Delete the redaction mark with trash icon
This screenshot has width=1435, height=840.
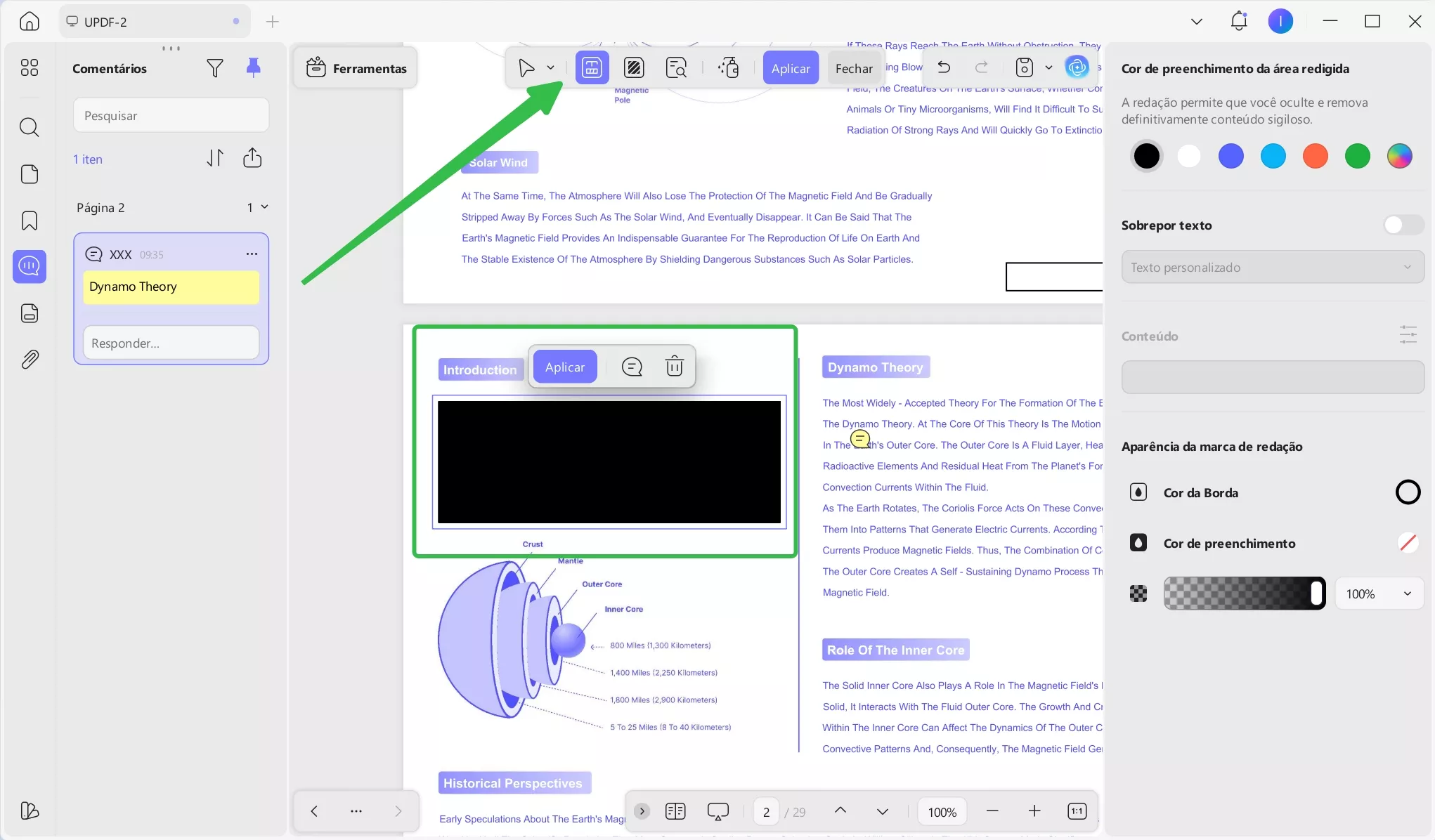pyautogui.click(x=674, y=366)
